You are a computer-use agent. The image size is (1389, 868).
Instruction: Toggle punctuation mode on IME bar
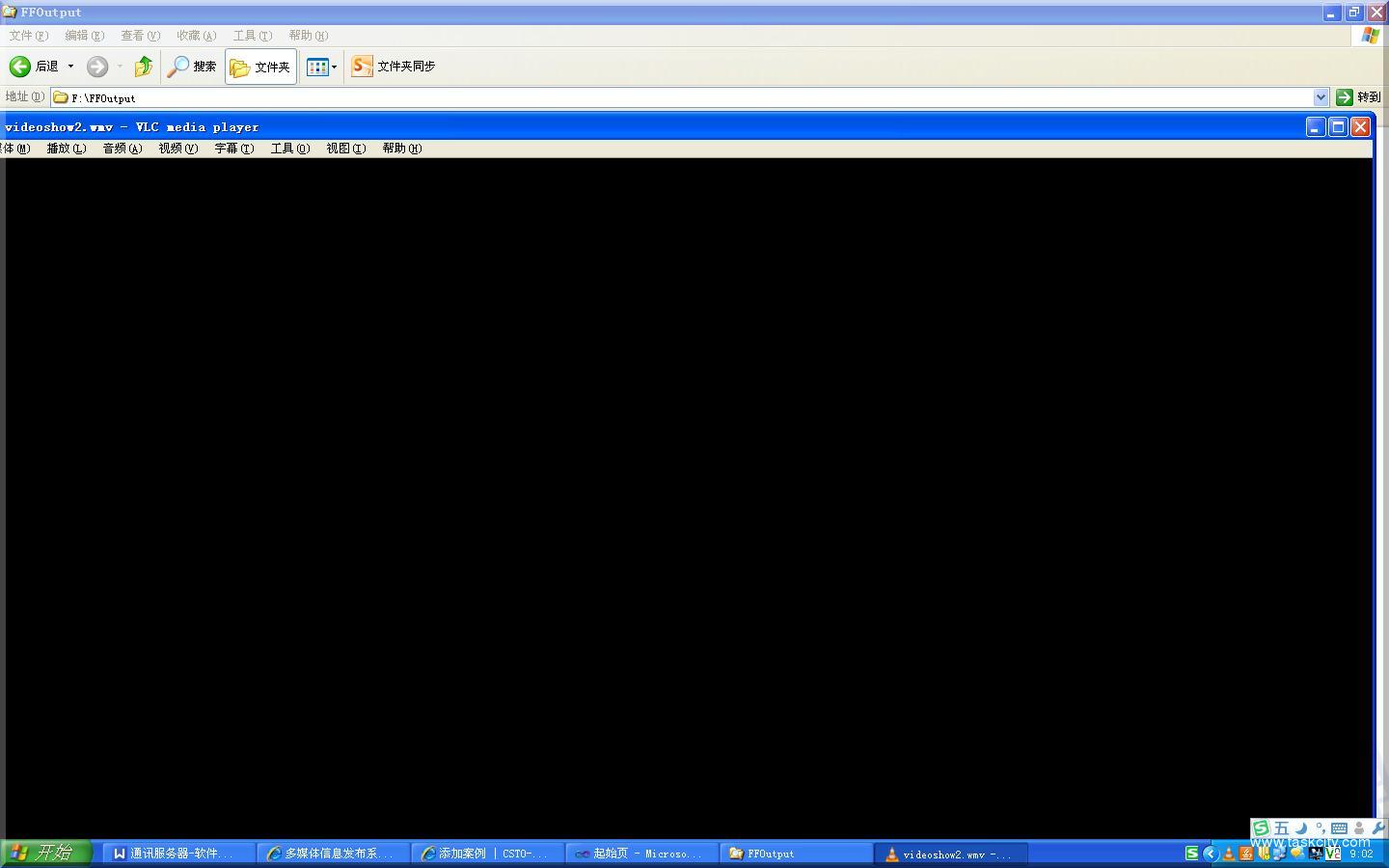(1321, 829)
